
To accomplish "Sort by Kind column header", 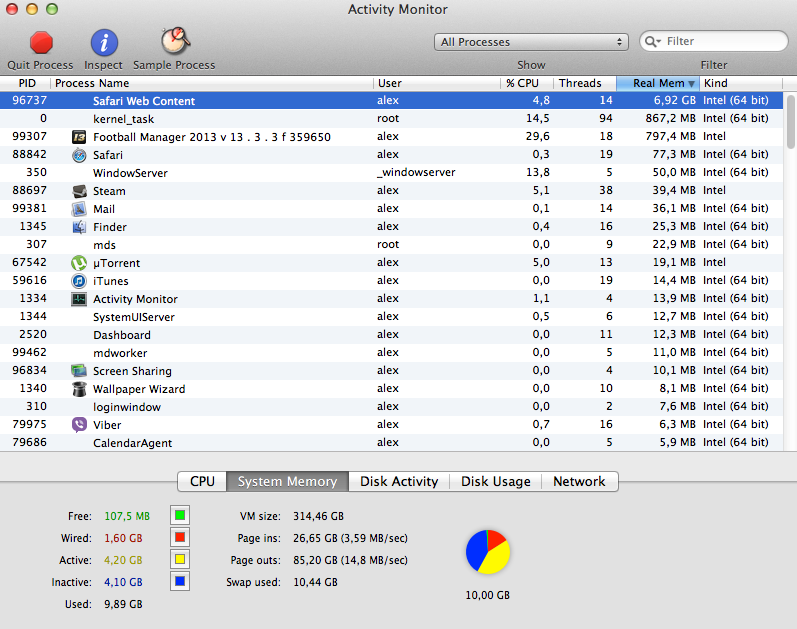I will coord(741,83).
